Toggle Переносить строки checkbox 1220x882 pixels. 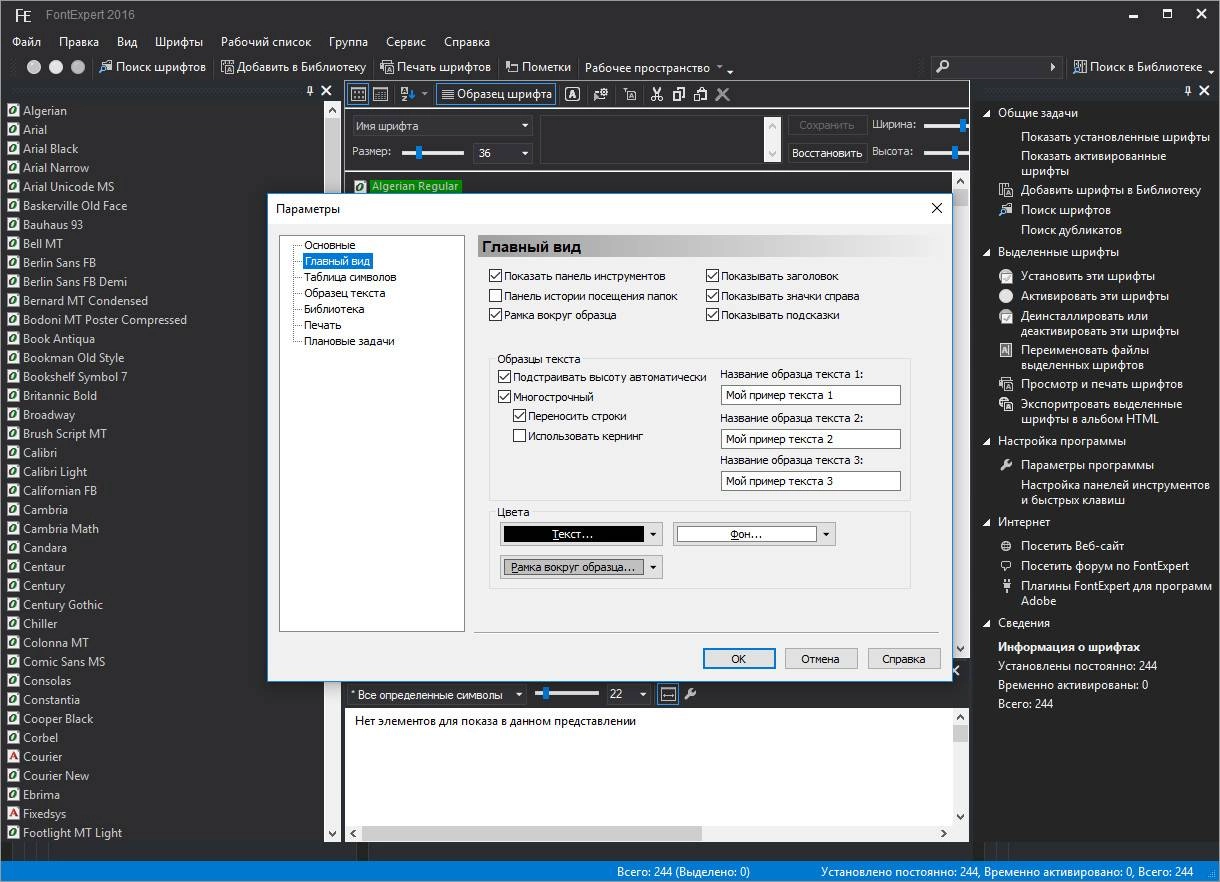click(519, 416)
